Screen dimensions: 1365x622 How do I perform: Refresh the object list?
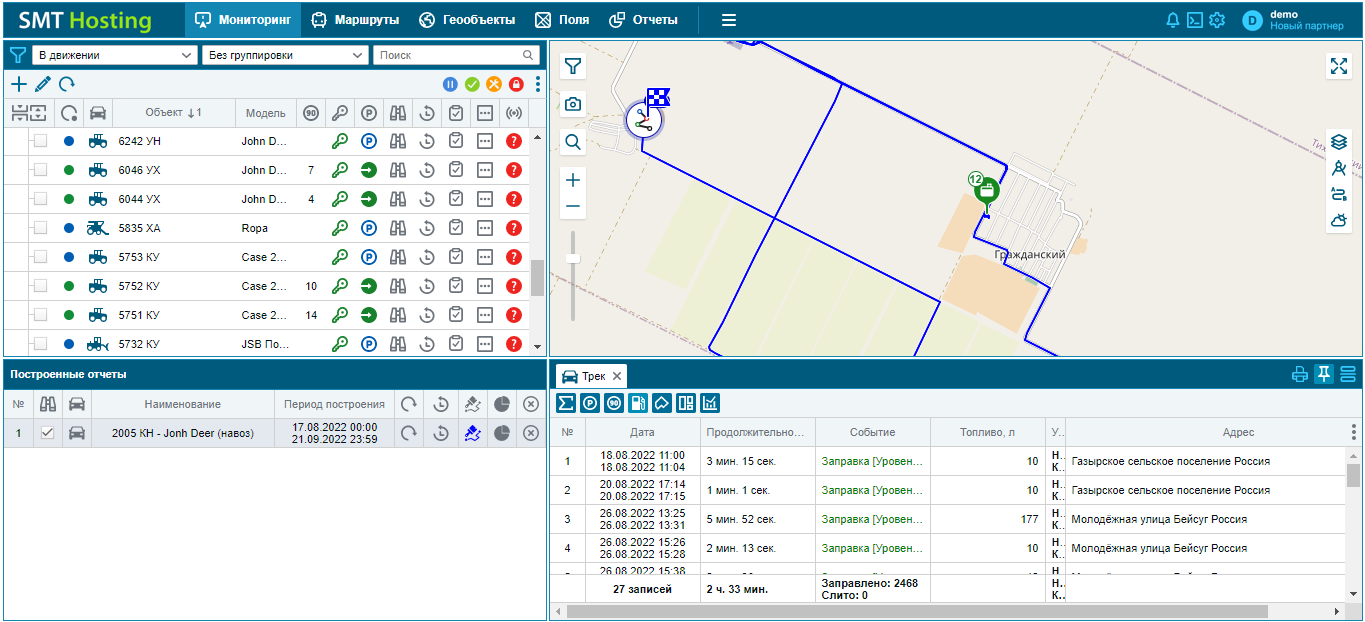(x=67, y=84)
